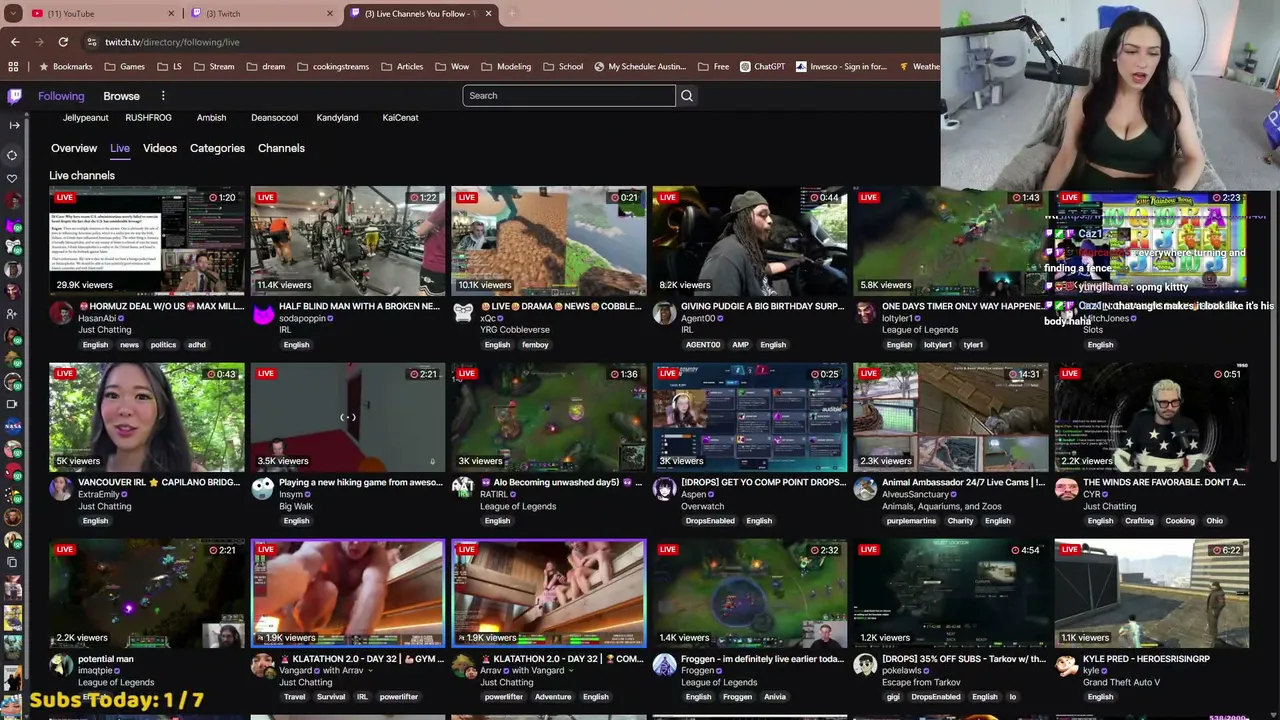Click CYR's channel avatar

(x=1066, y=489)
